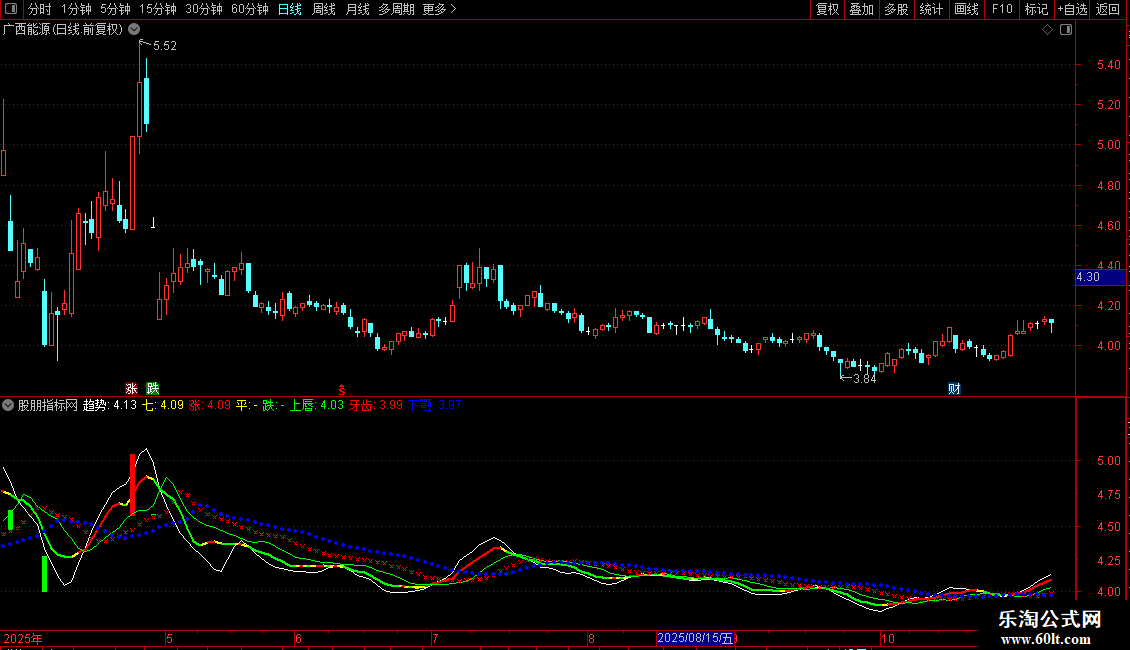Switch to 5分钟 period
1130x650 pixels.
pos(115,9)
